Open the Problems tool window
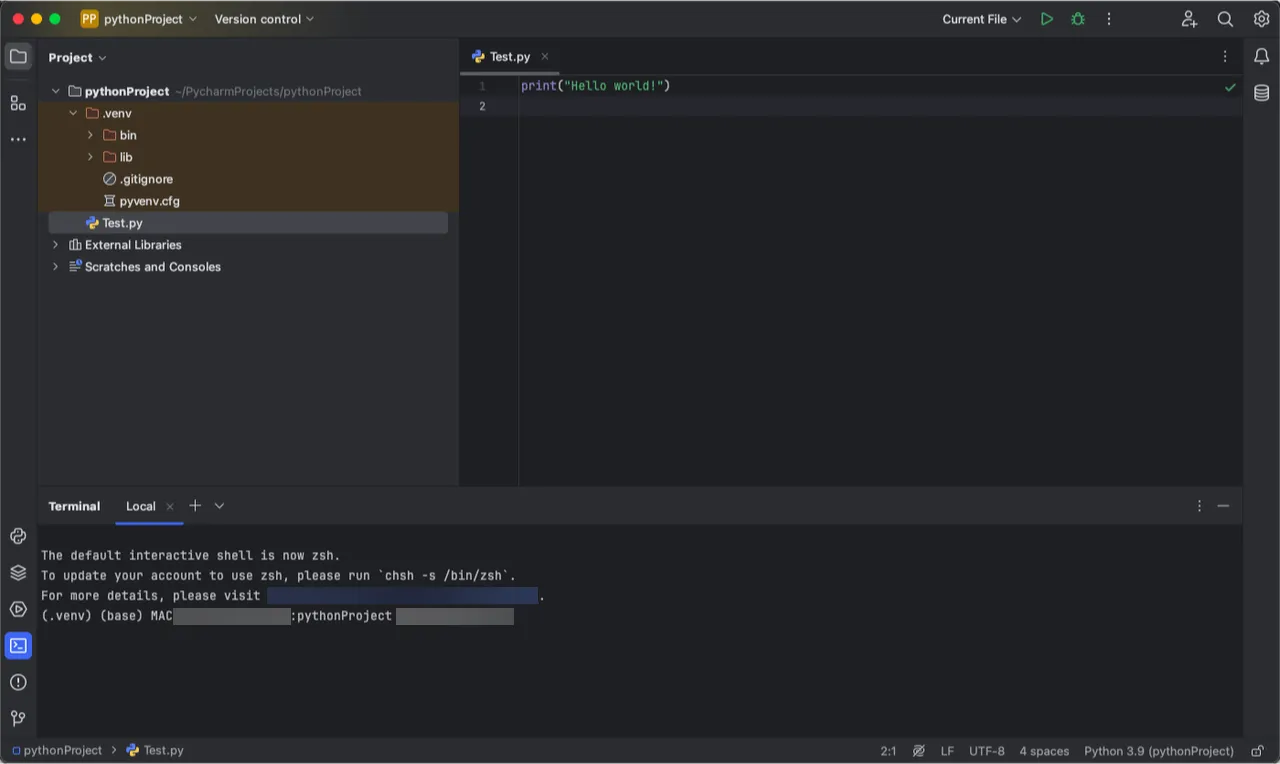This screenshot has width=1280, height=764. coord(18,682)
